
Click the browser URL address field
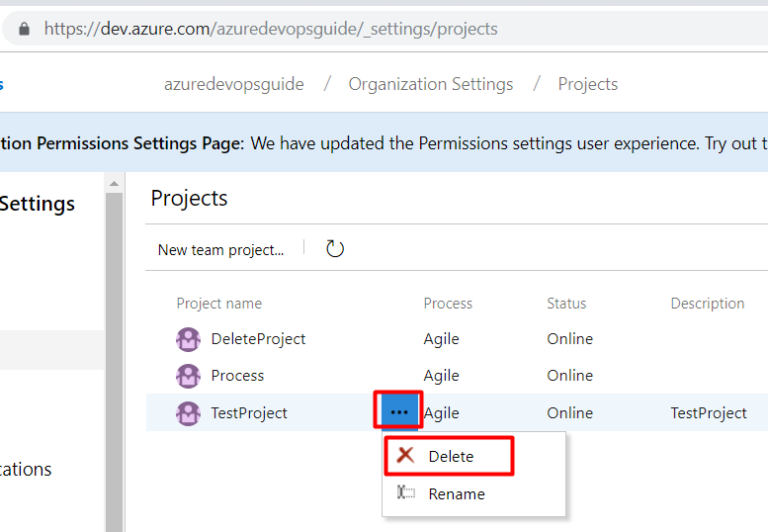tap(400, 29)
